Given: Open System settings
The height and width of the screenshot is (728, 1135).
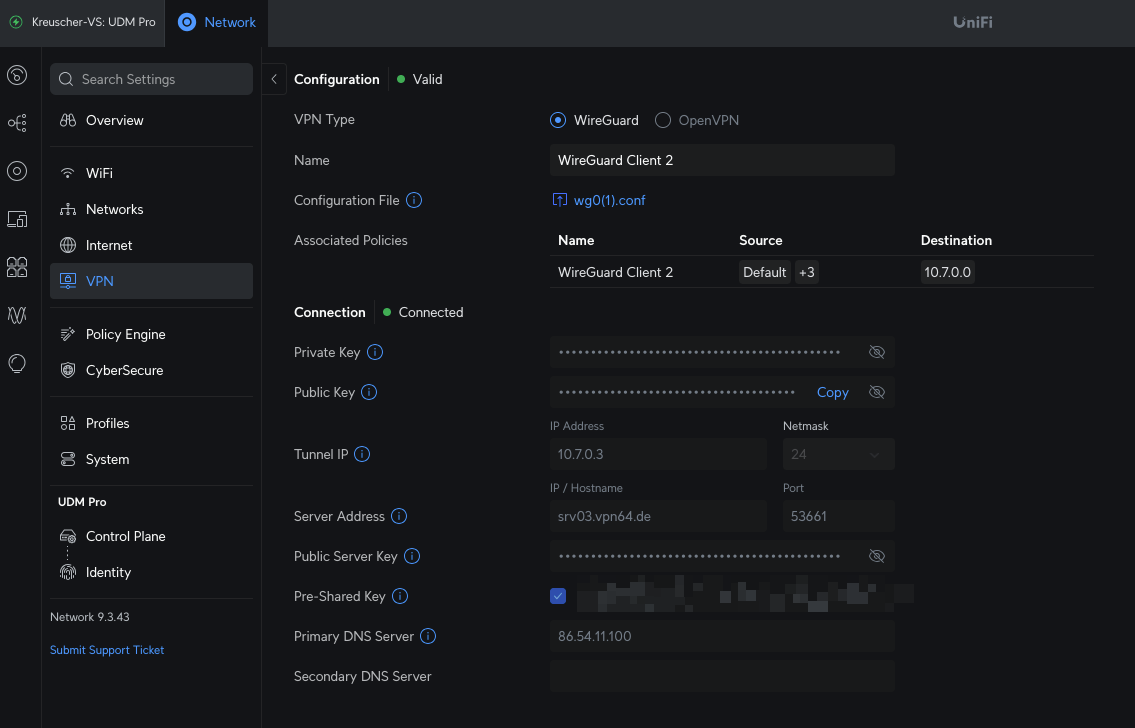Looking at the screenshot, I should click(x=151, y=460).
